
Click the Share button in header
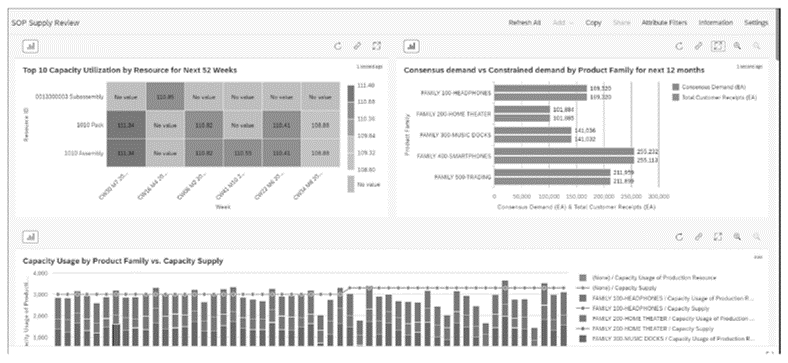coord(622,23)
